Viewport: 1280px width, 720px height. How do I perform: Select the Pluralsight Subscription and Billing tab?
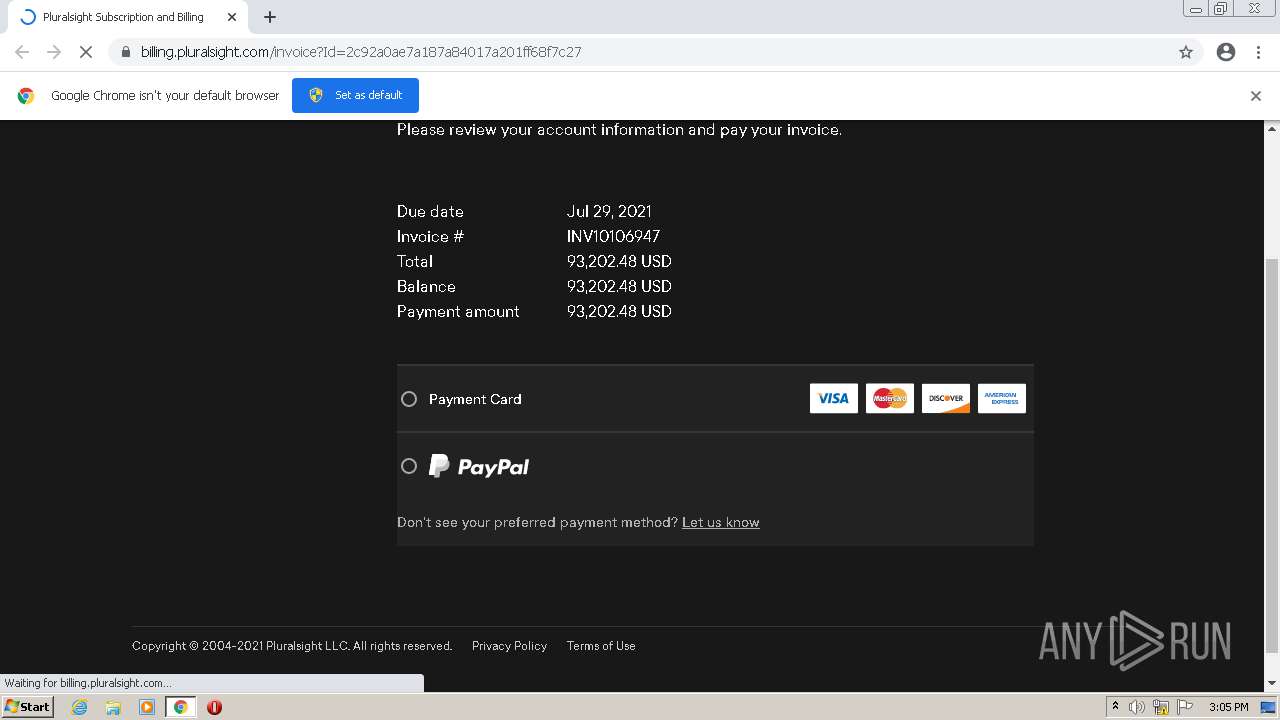tap(128, 17)
